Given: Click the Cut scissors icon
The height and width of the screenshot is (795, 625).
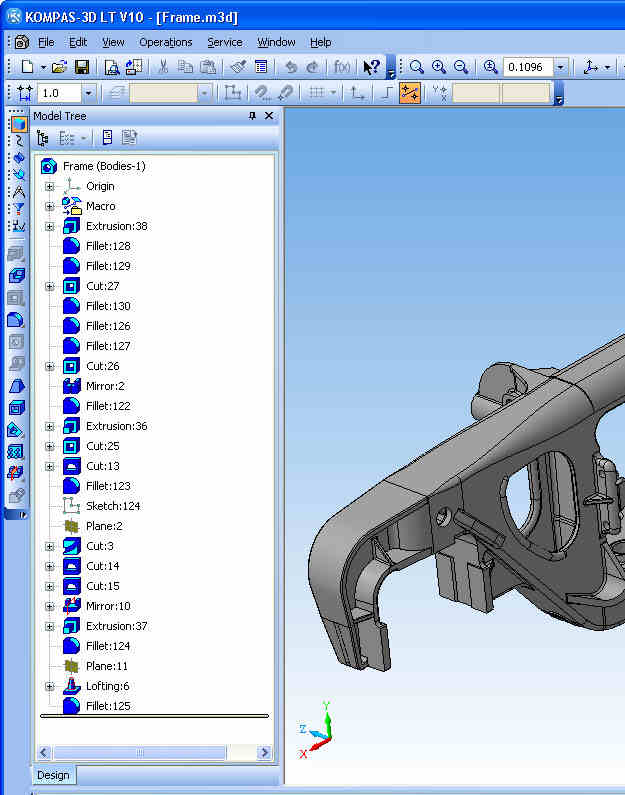Looking at the screenshot, I should click(x=163, y=66).
